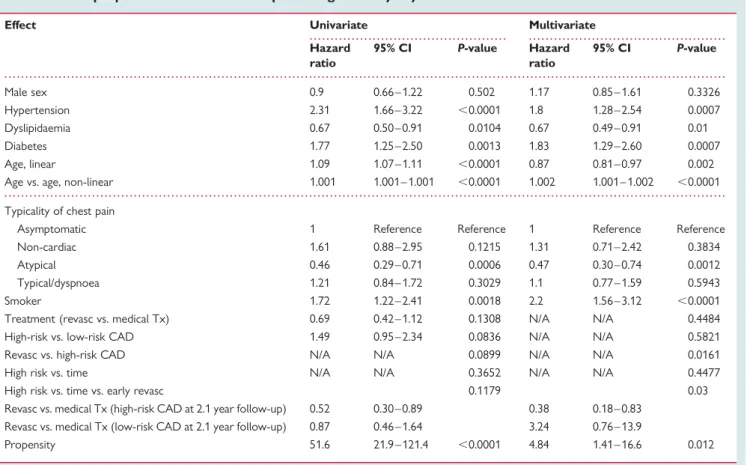Image resolution: width=750 pixels, height=465 pixels.
Task: Click the 'Multivariate' group header
Action: point(562,25)
